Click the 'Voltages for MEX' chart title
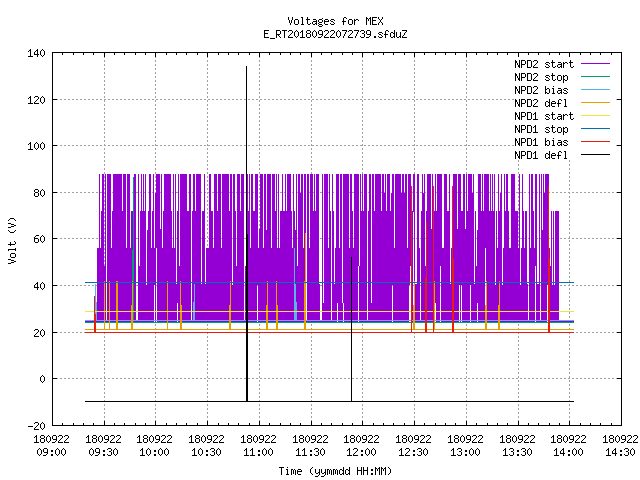This screenshot has height=480, width=640. [x=335, y=21]
